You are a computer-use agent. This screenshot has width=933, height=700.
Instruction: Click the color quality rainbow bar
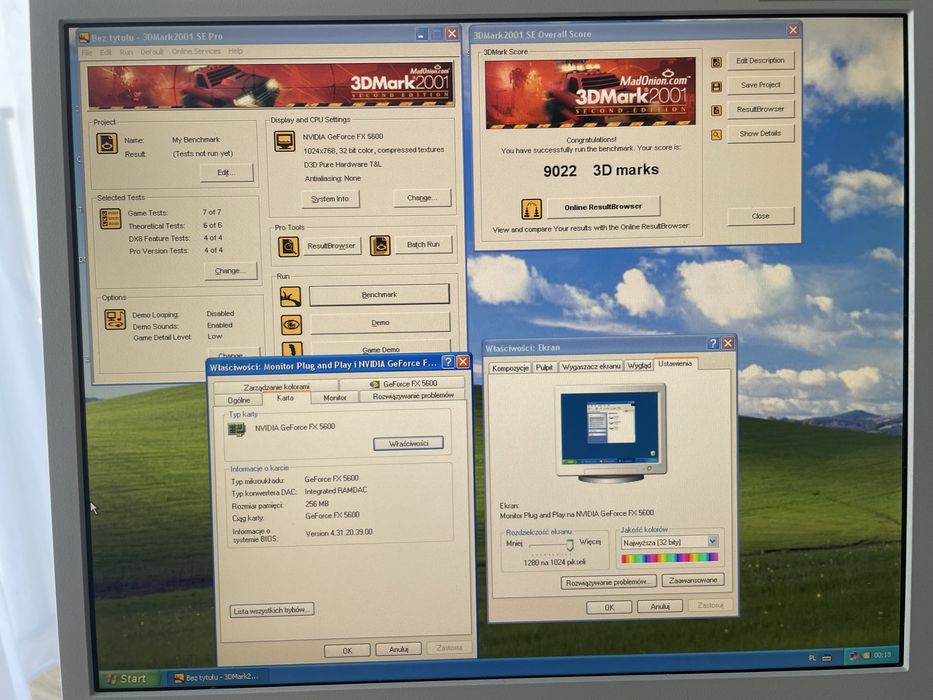669,558
